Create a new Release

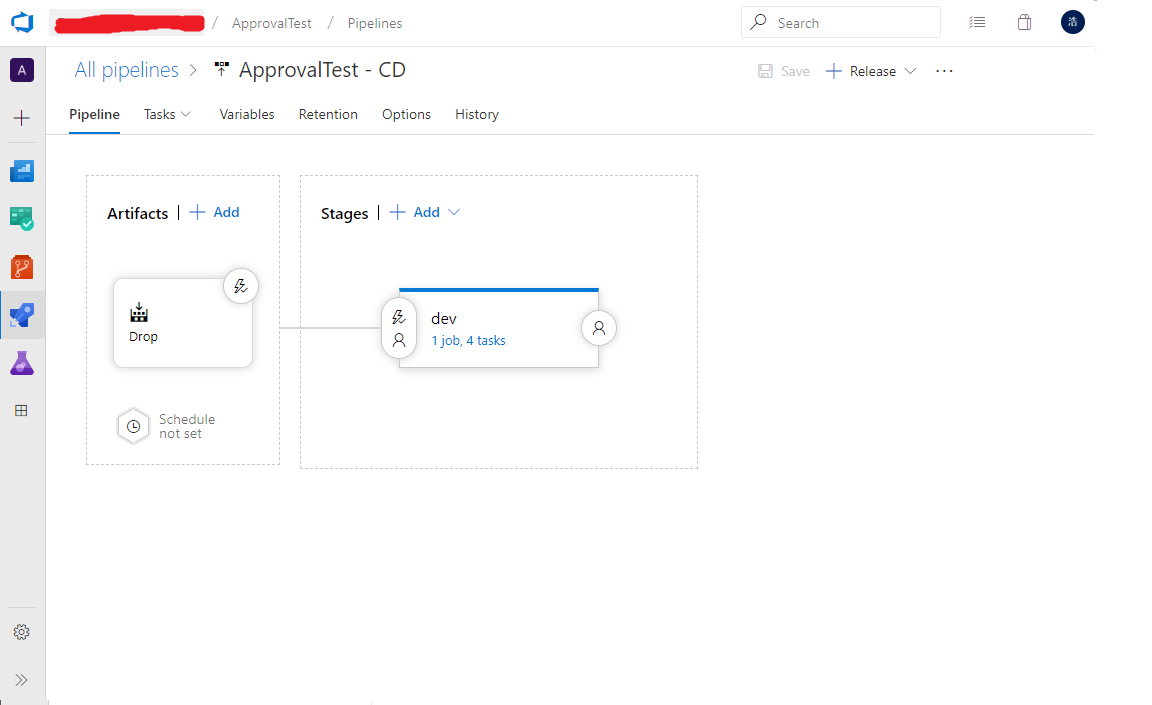tap(860, 71)
